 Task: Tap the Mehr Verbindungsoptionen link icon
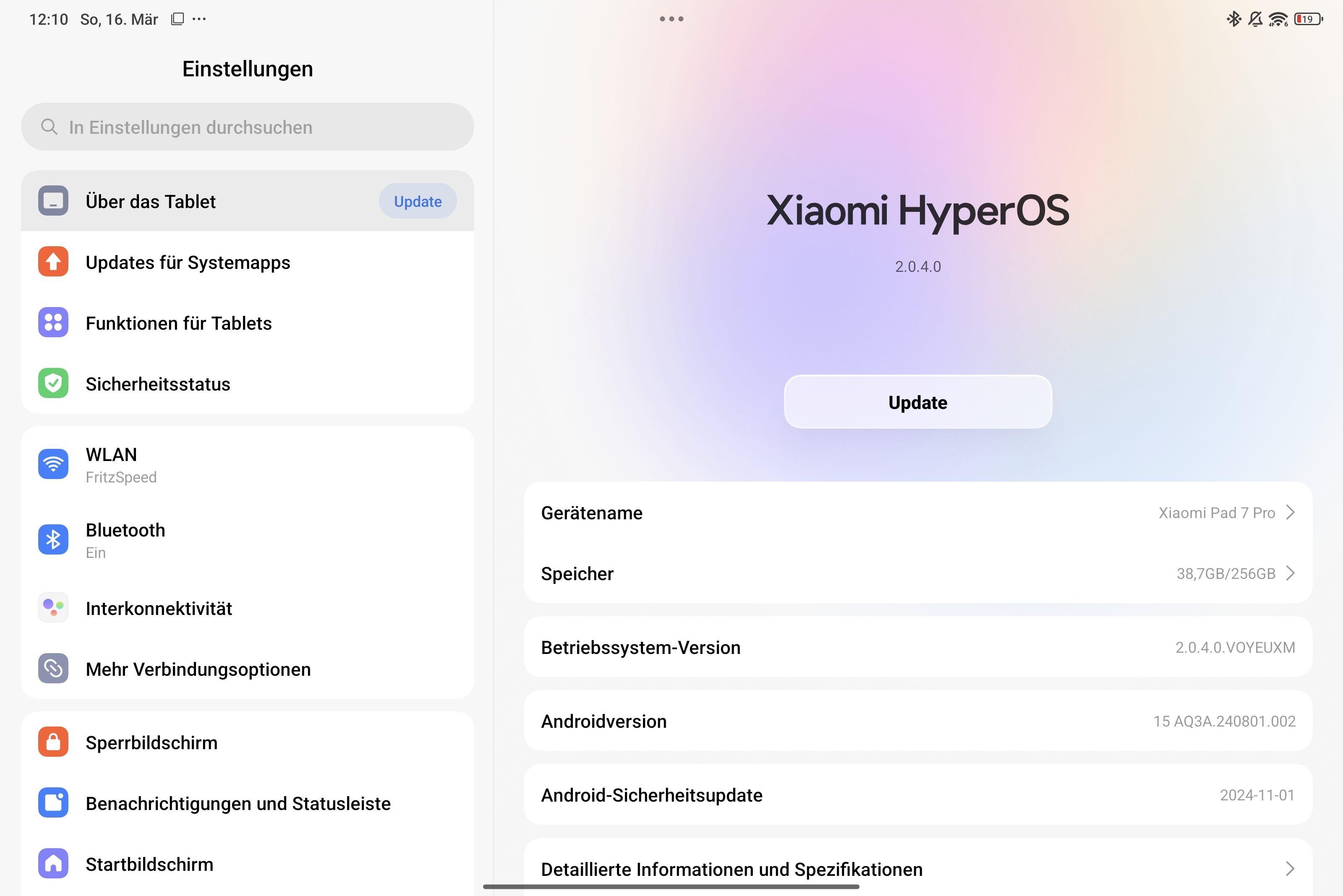click(53, 669)
